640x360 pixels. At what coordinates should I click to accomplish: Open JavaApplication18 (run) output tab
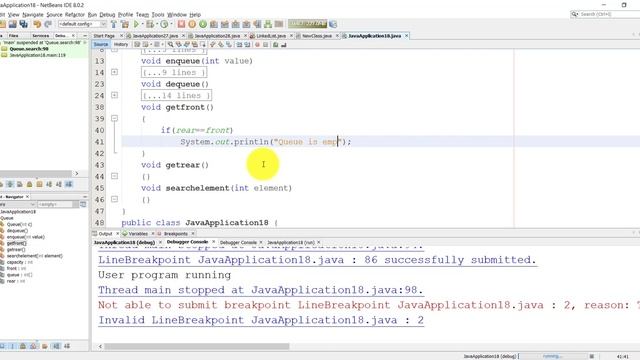[291, 242]
